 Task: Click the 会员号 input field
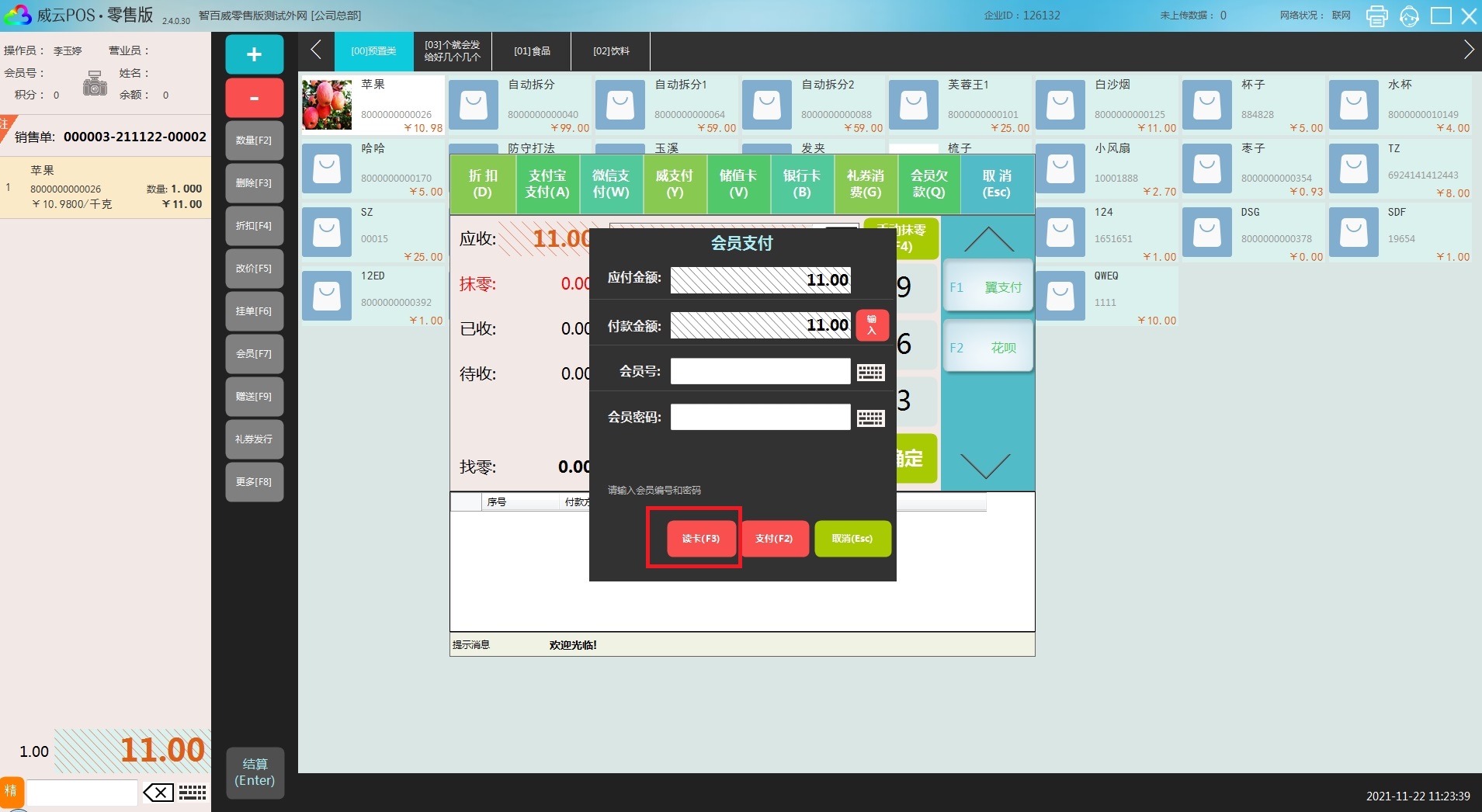click(760, 372)
